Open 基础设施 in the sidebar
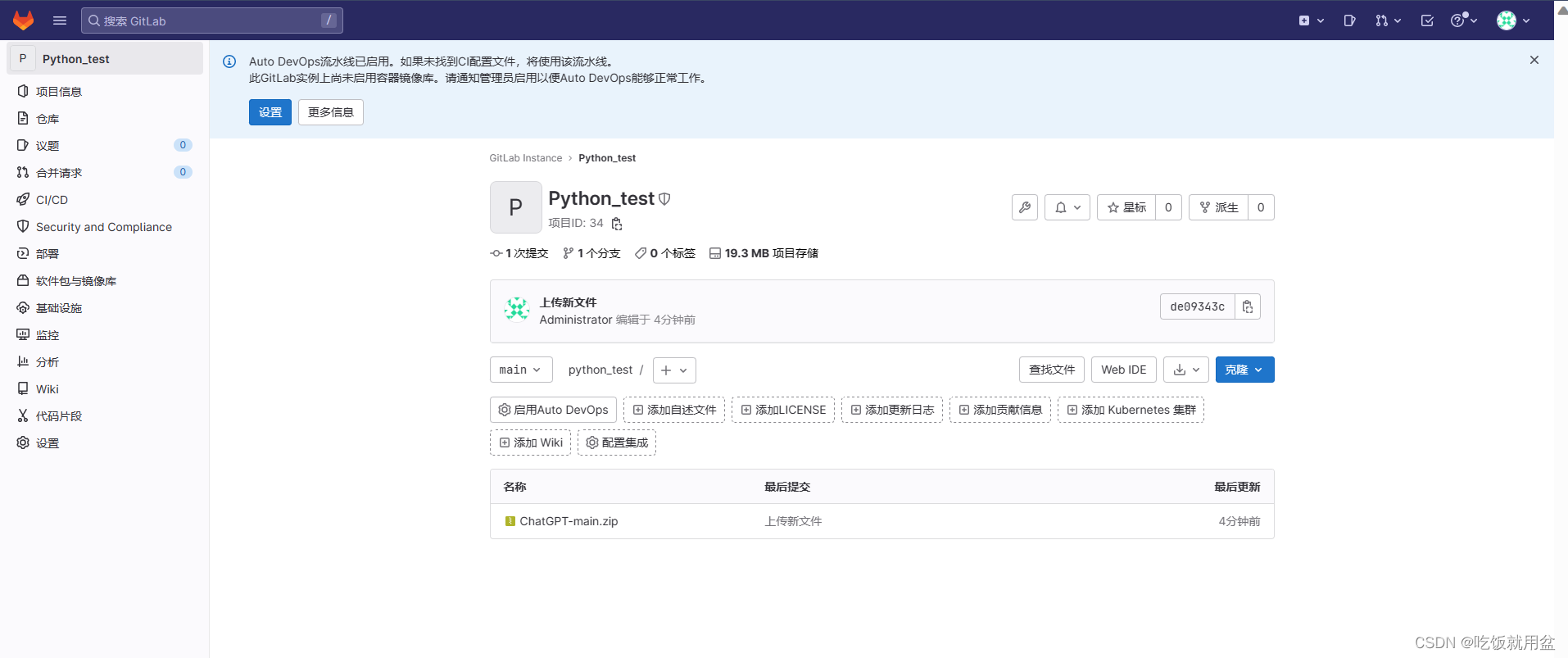Viewport: 1568px width, 658px height. pos(105,307)
